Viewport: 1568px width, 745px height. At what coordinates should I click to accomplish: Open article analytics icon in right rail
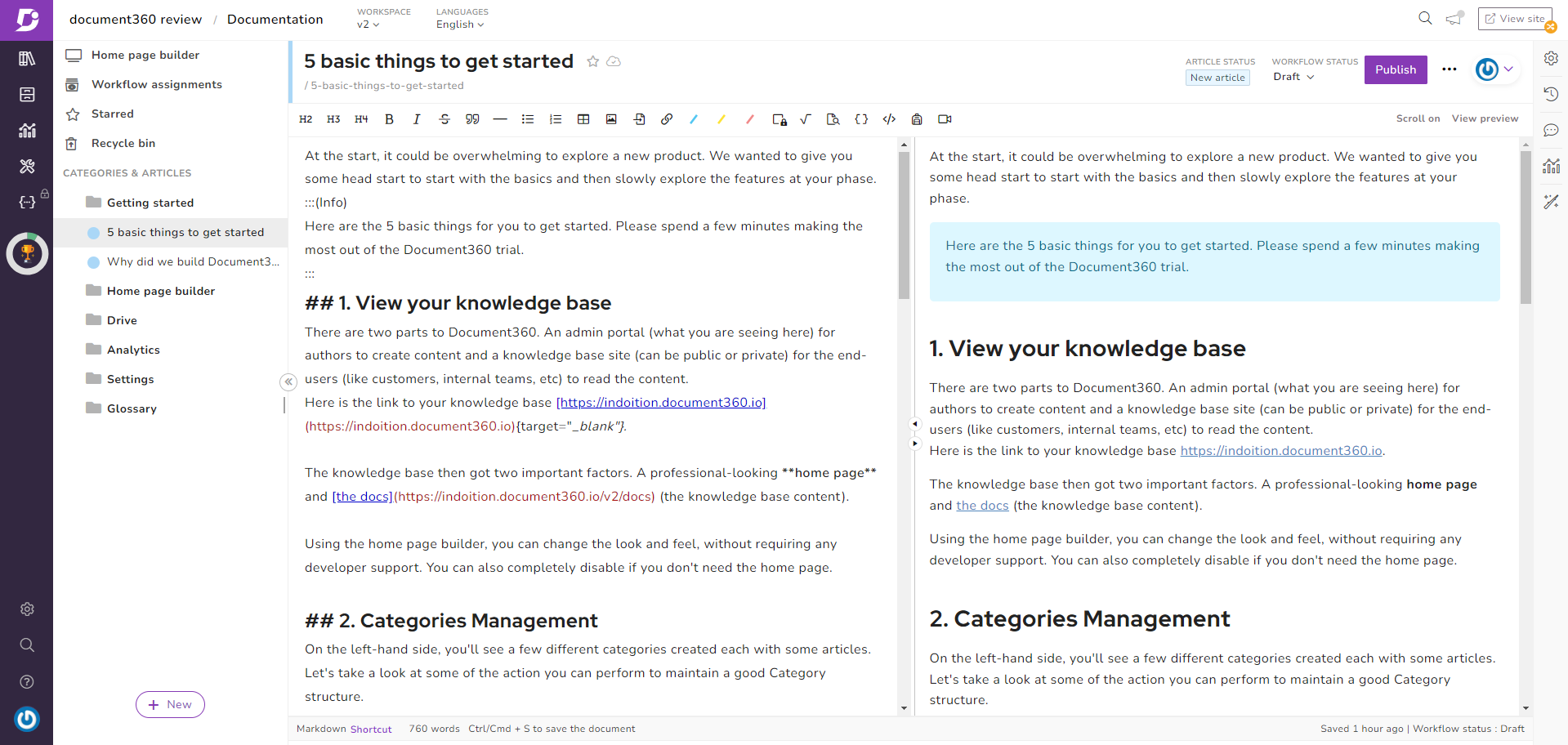point(1551,166)
